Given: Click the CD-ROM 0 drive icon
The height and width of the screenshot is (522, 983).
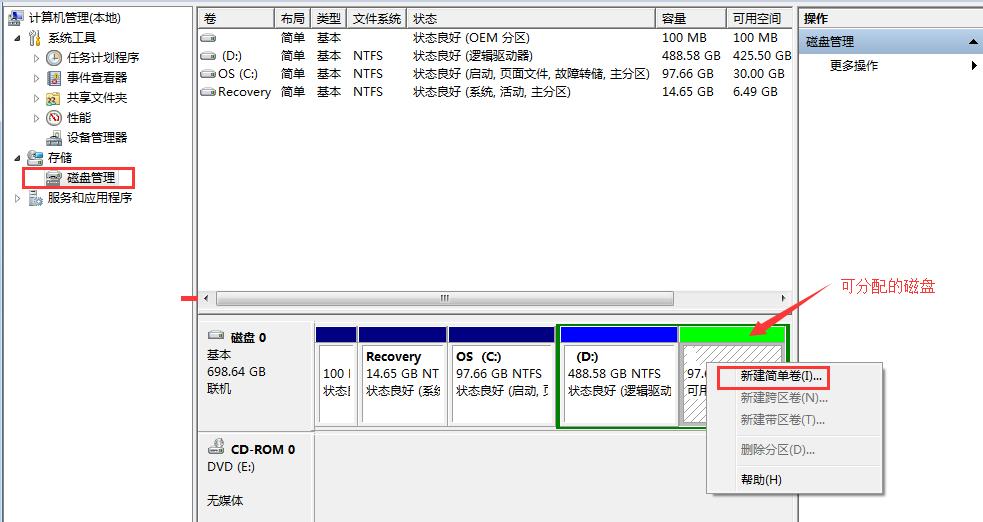Looking at the screenshot, I should [216, 447].
